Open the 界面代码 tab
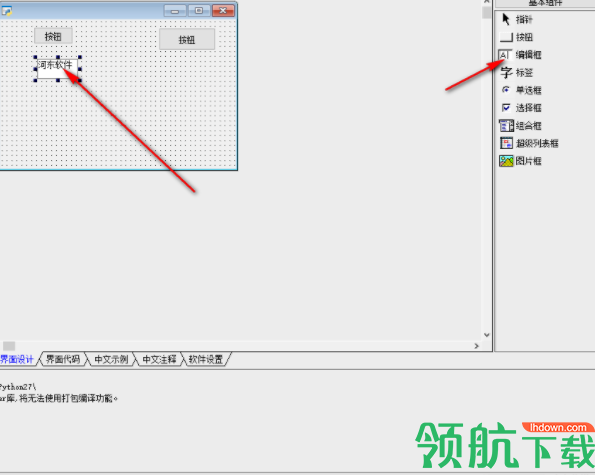The image size is (595, 475). coord(63,359)
